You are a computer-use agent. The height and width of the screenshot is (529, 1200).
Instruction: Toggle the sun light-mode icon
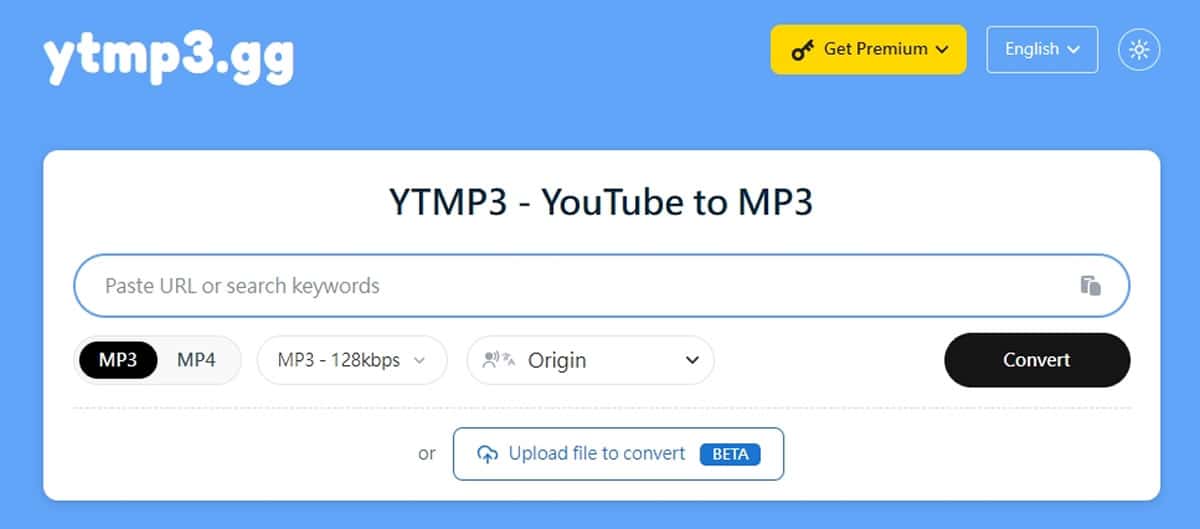pyautogui.click(x=1139, y=49)
